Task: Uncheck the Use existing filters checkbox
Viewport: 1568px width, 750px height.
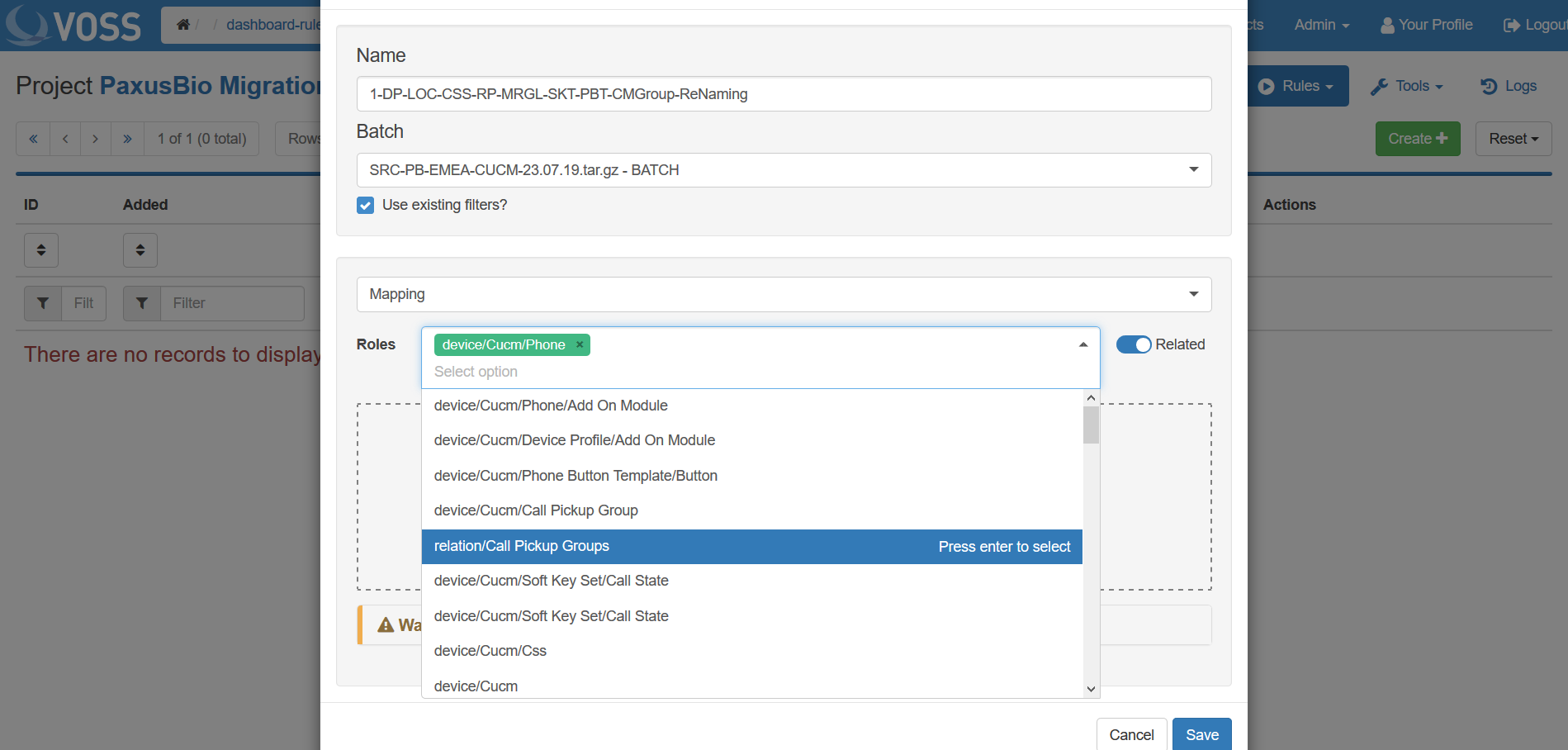Action: click(365, 205)
